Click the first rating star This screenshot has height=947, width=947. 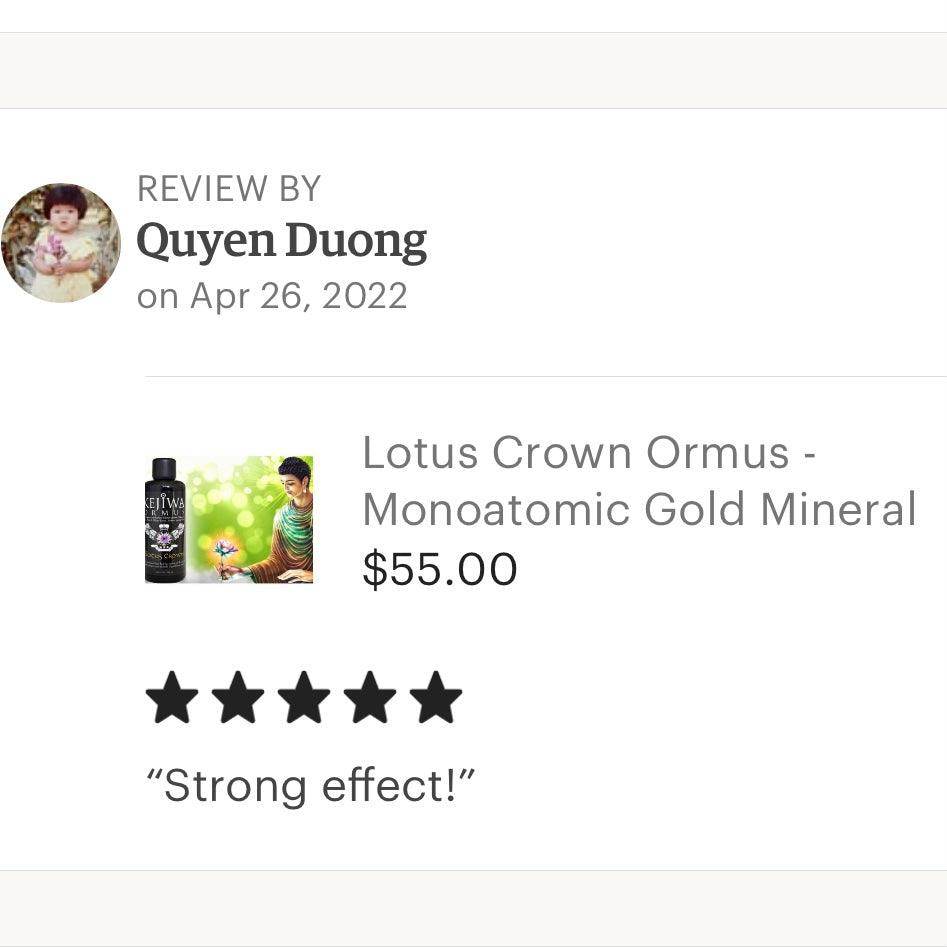[172, 698]
